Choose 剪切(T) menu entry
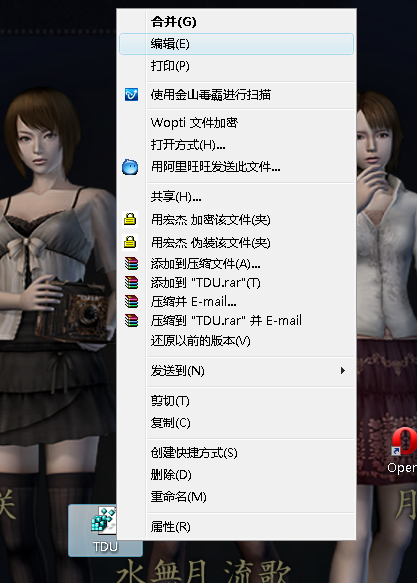 tap(236, 400)
